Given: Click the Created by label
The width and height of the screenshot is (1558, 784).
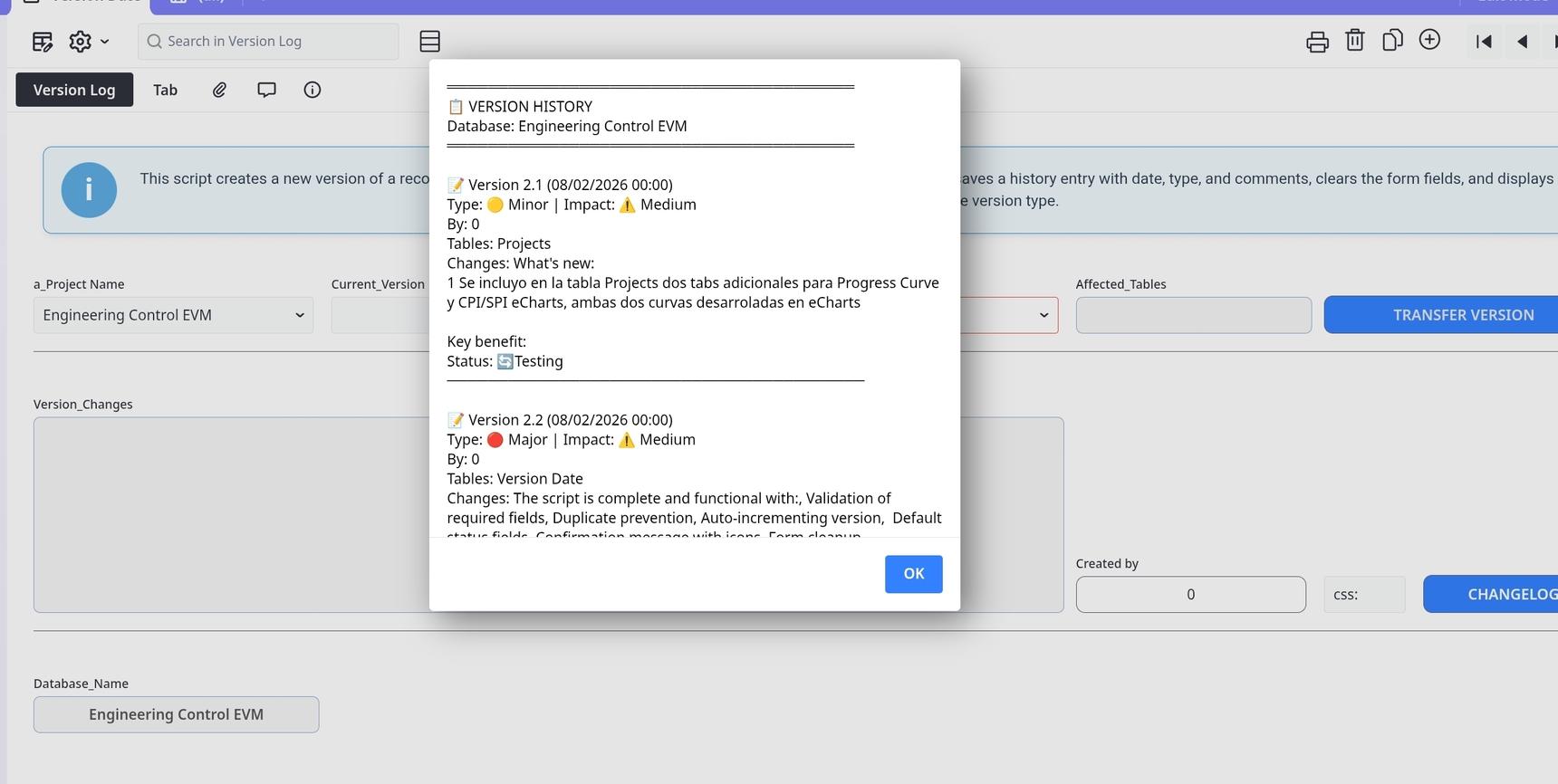Looking at the screenshot, I should tap(1107, 563).
